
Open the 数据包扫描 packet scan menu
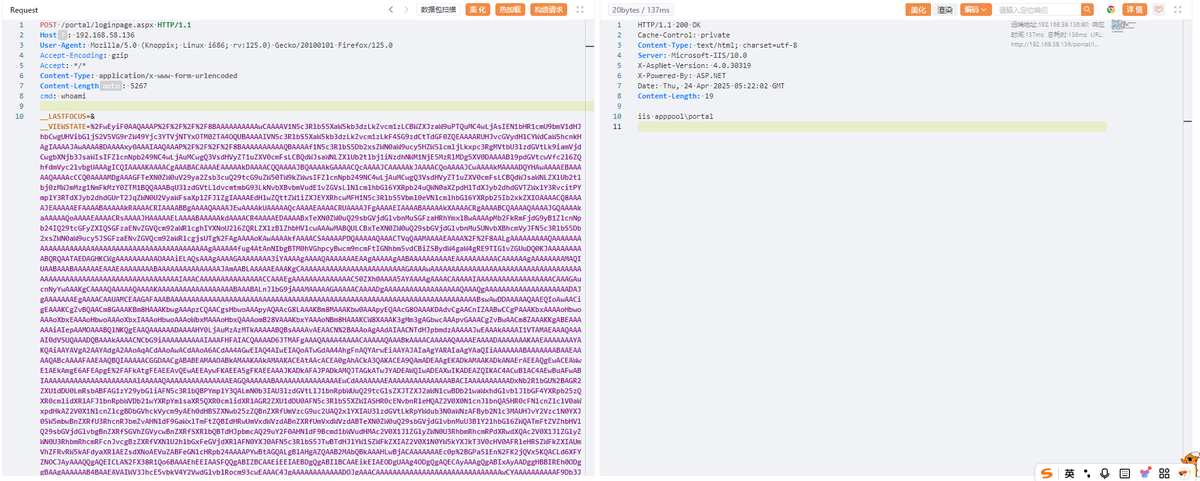tap(438, 9)
